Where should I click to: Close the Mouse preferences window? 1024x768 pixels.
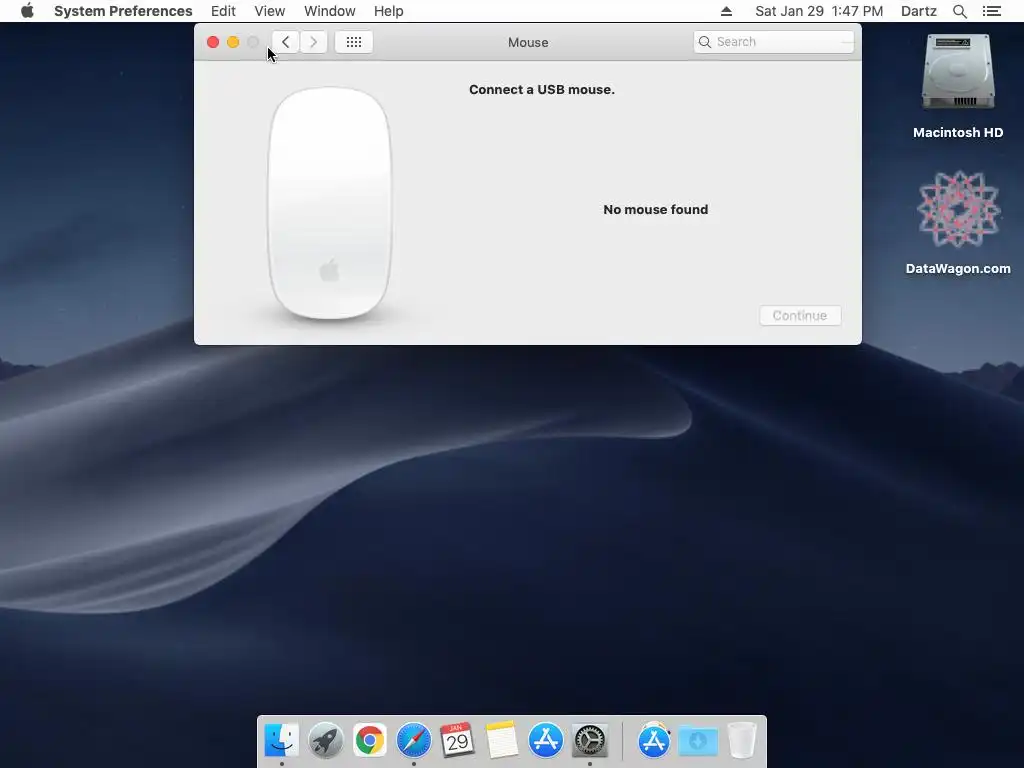point(213,42)
